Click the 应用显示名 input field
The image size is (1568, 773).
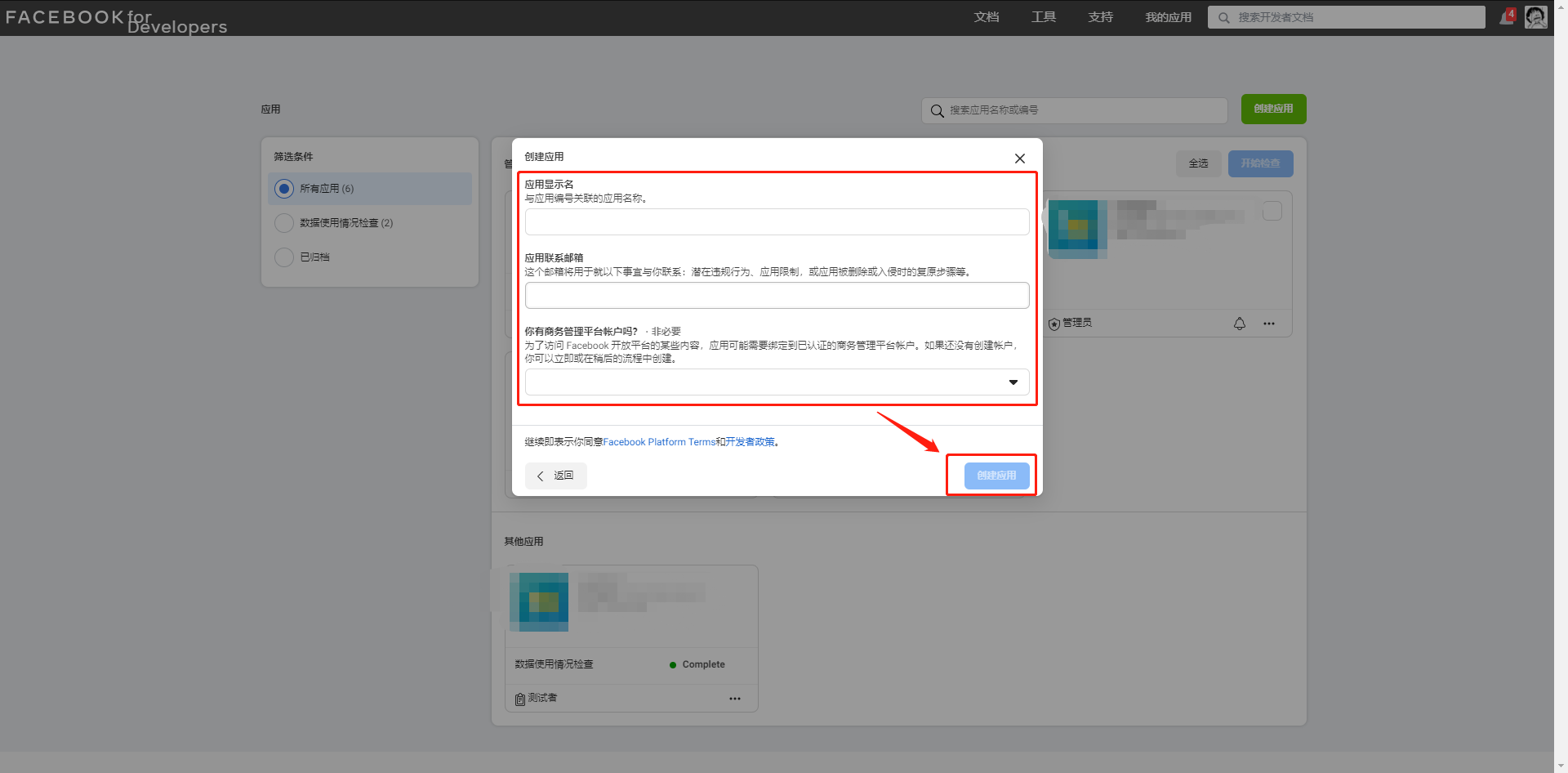tap(777, 221)
